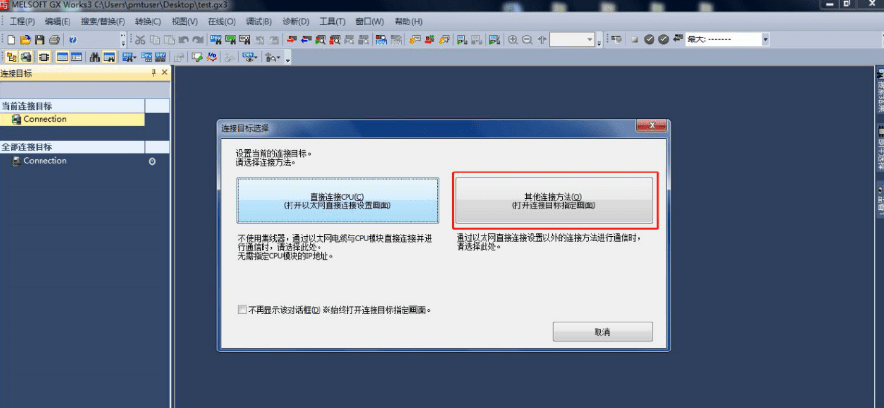Click the Copy icon in toolbar
The width and height of the screenshot is (884, 408).
click(x=154, y=40)
